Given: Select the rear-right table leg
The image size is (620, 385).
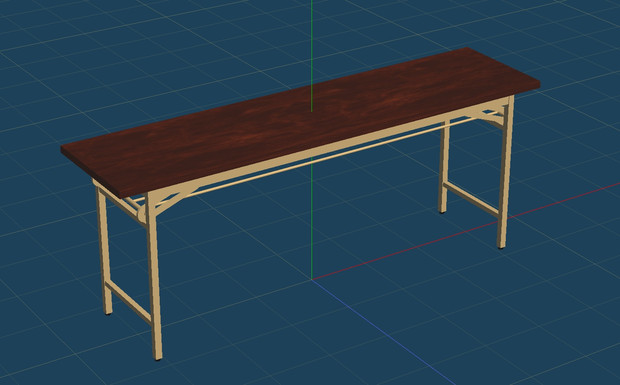Looking at the screenshot, I should pyautogui.click(x=444, y=167).
